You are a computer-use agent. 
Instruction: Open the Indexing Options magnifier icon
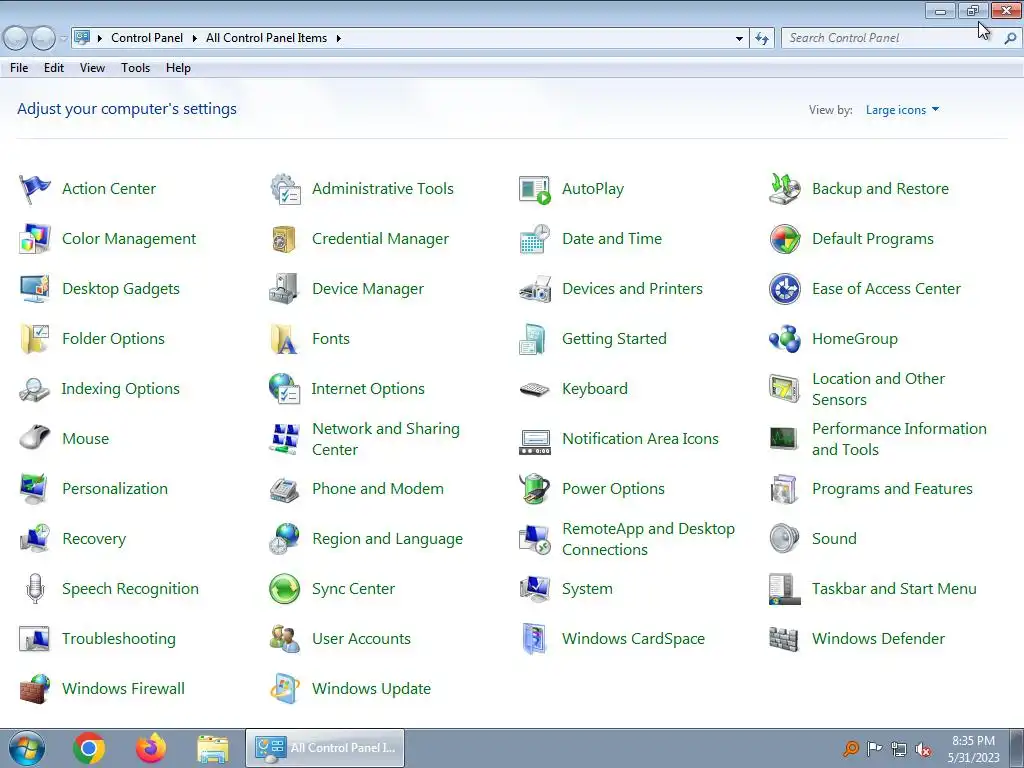point(35,389)
